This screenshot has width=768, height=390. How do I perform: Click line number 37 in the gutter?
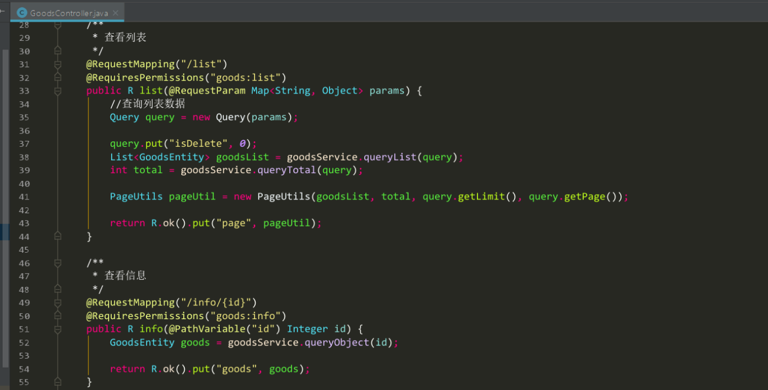click(x=24, y=144)
